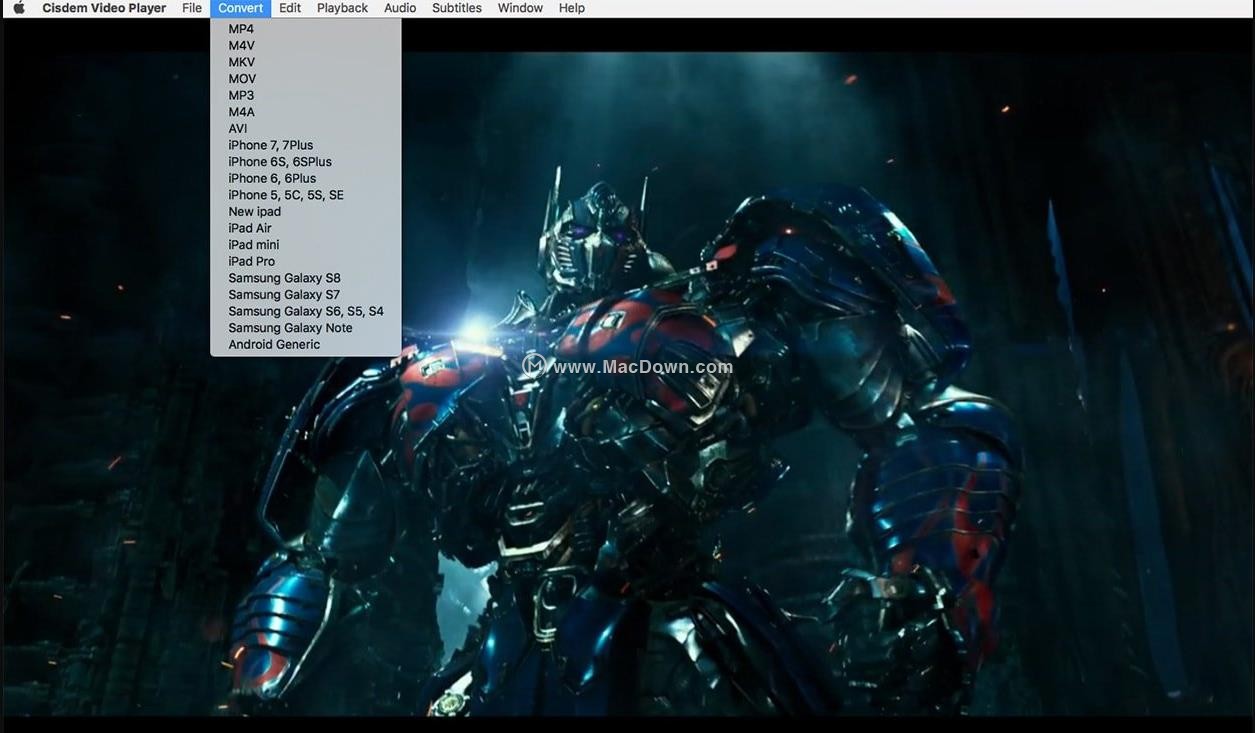Convert to MP3 audio format

pyautogui.click(x=241, y=95)
